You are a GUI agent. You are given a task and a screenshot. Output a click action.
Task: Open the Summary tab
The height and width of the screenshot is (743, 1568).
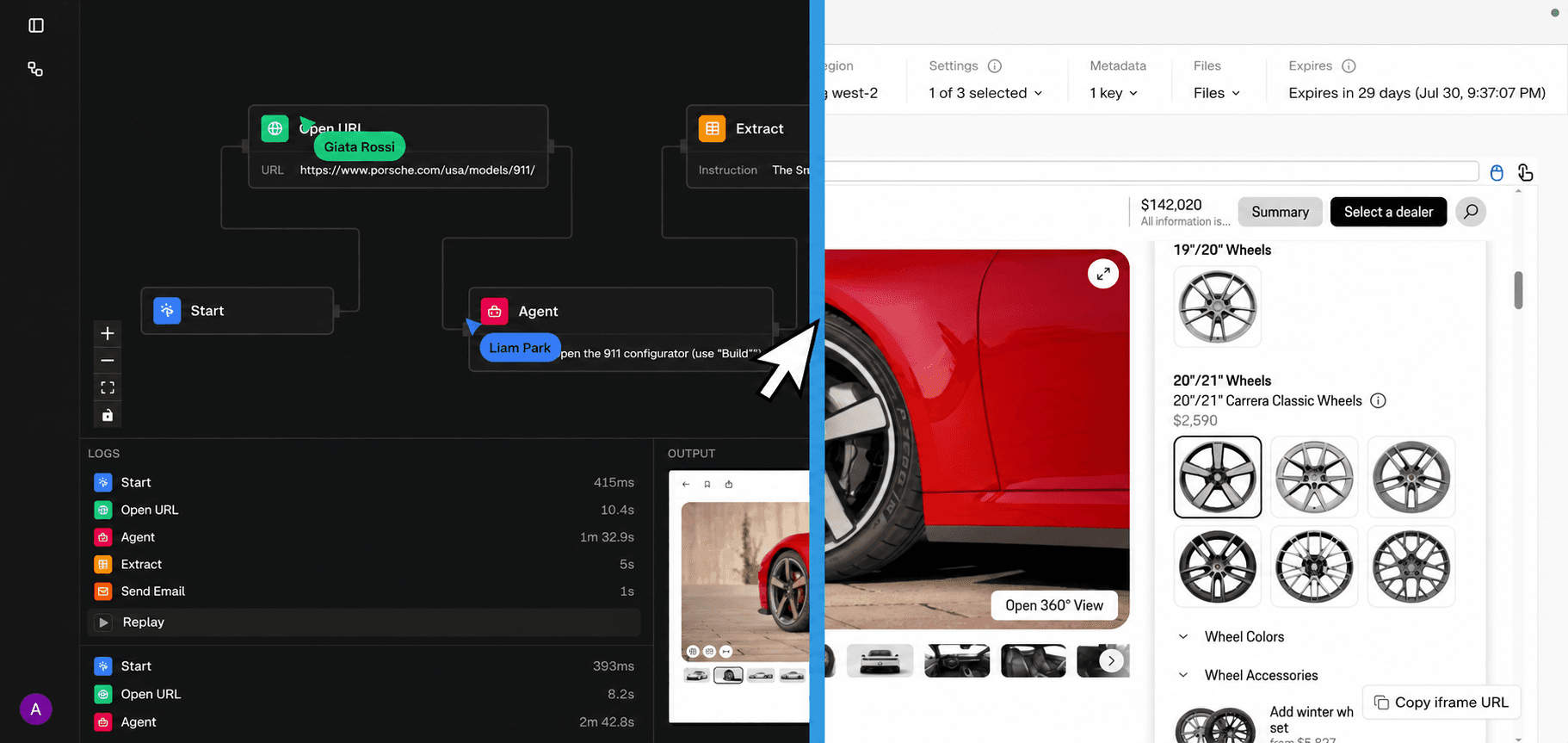1280,212
